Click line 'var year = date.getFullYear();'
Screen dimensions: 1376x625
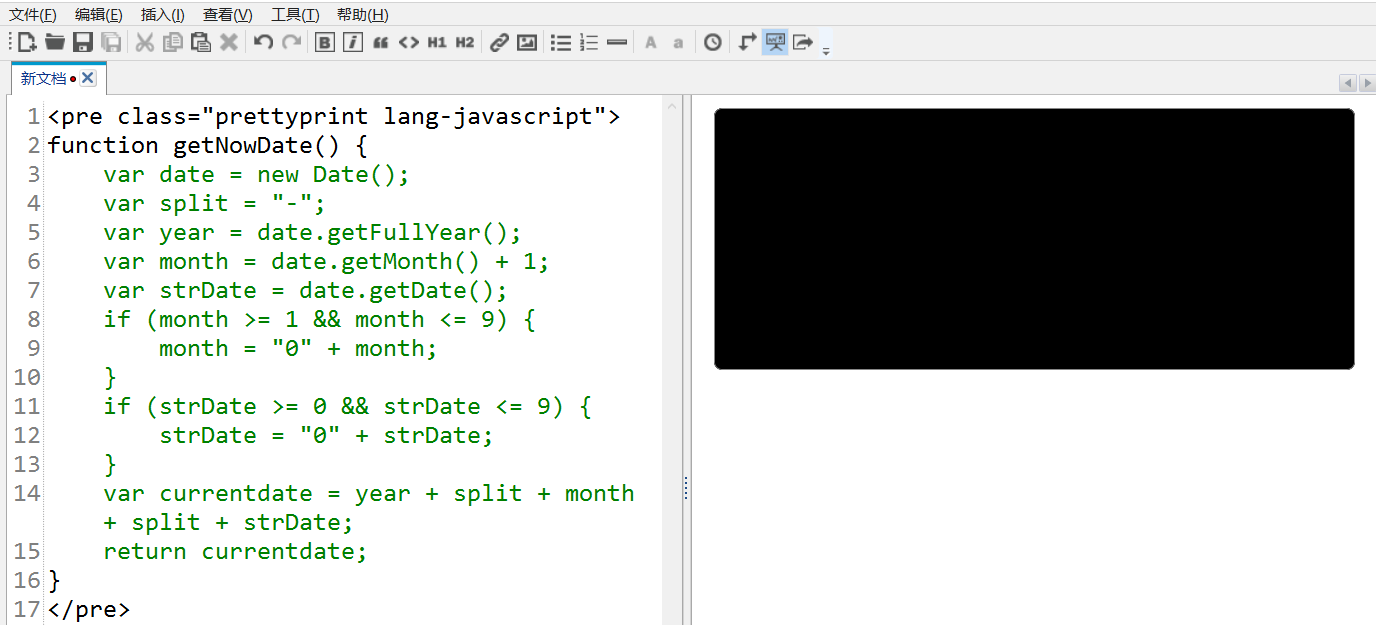312,232
